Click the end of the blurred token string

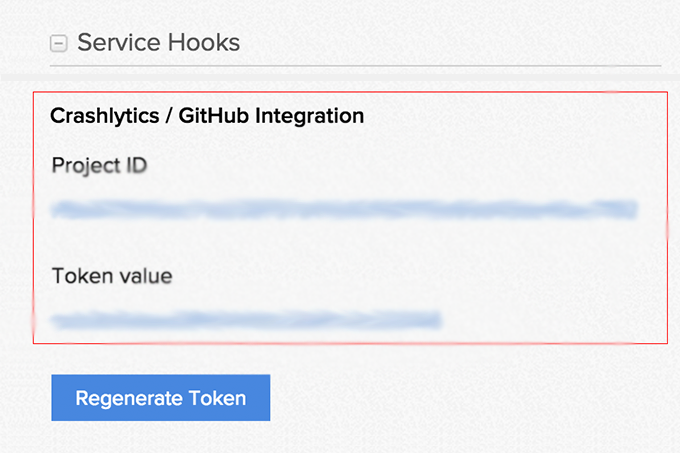point(438,320)
